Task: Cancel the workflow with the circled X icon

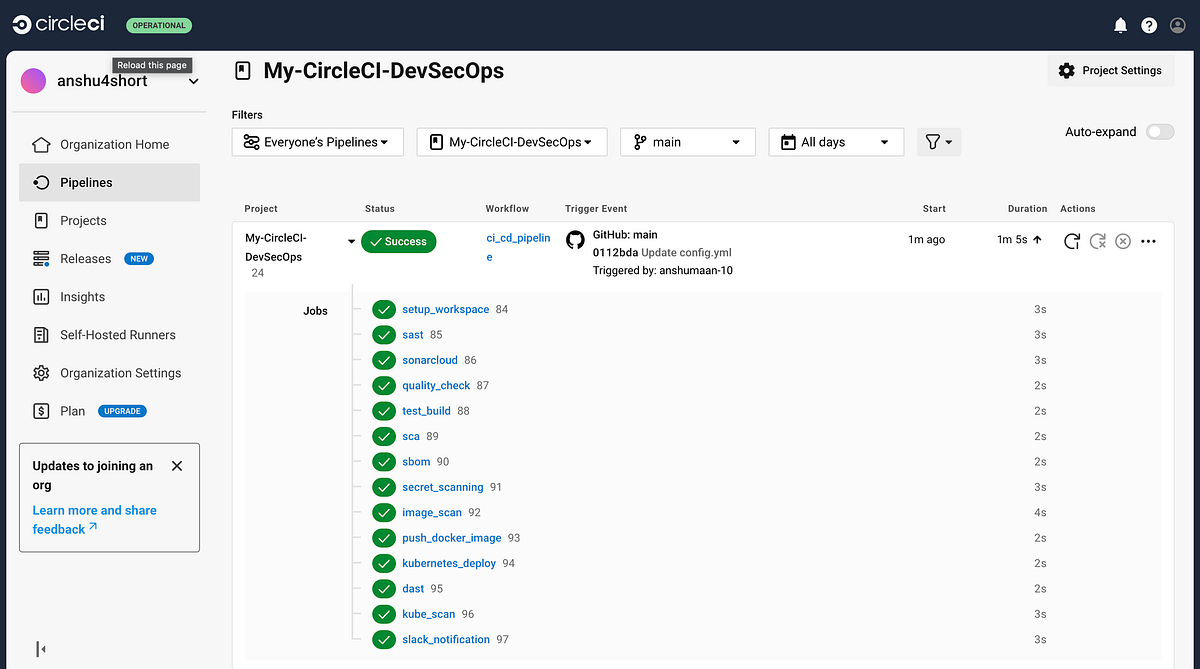Action: (1122, 241)
